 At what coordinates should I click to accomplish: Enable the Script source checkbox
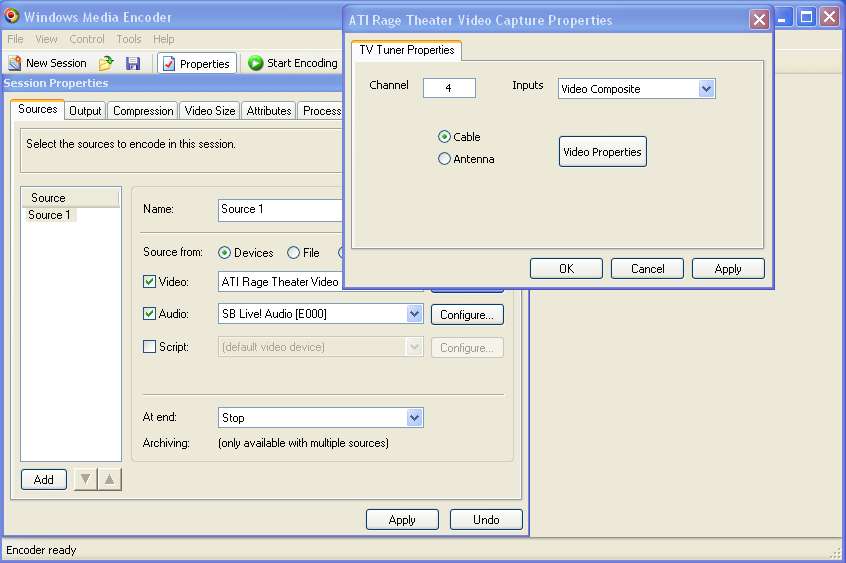[x=149, y=347]
